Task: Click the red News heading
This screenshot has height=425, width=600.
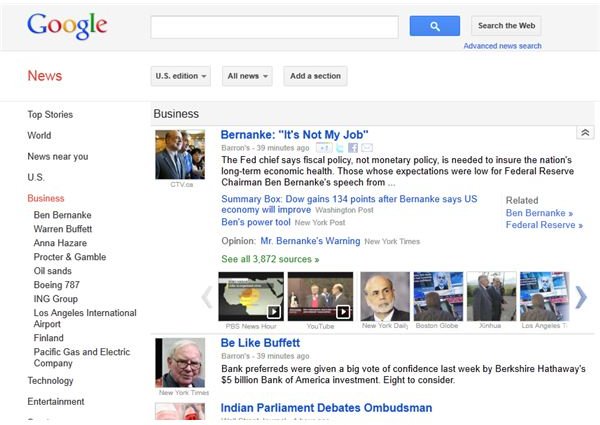Action: point(45,76)
